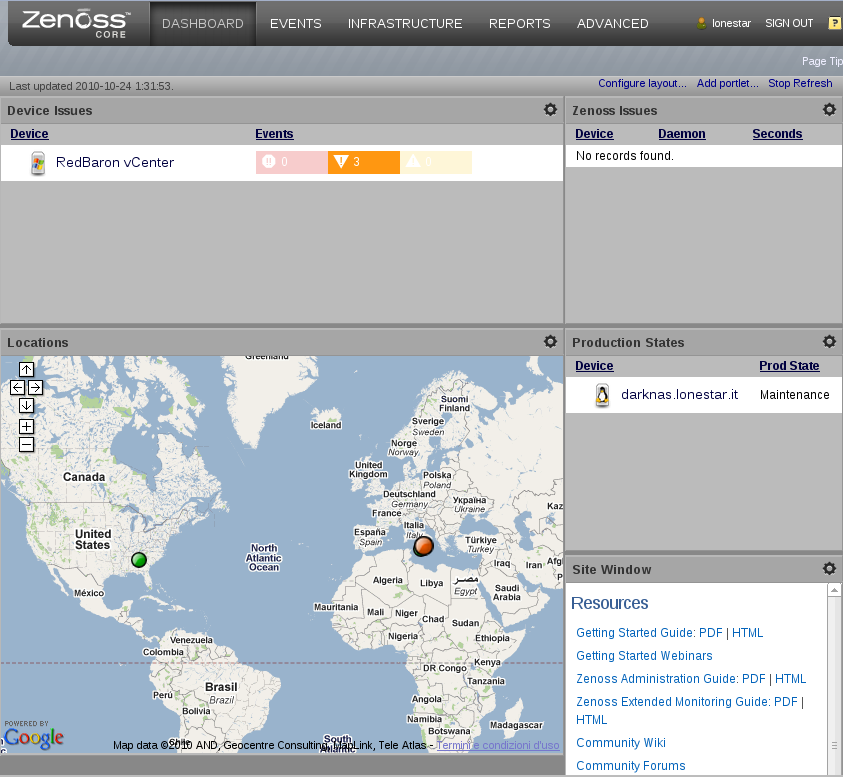Open Zenoss Administration Guide PDF link
This screenshot has width=843, height=777.
tap(754, 679)
